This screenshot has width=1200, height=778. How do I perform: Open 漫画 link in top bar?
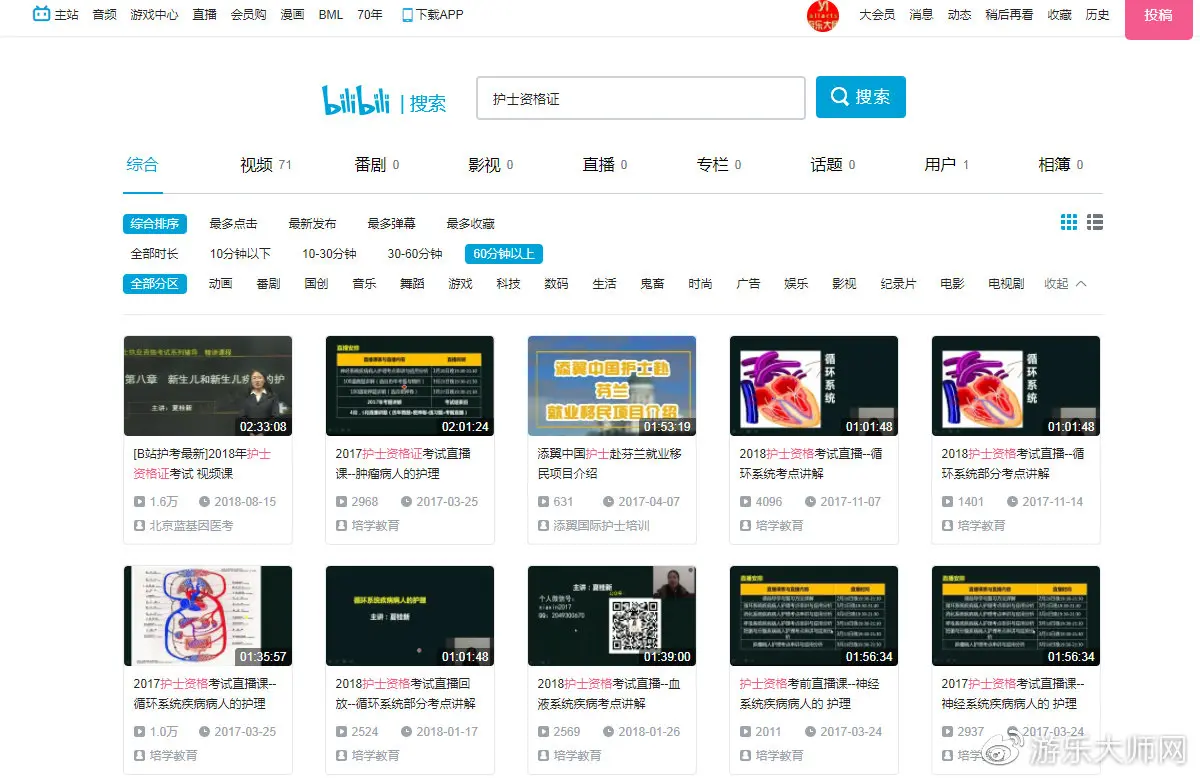click(x=292, y=15)
